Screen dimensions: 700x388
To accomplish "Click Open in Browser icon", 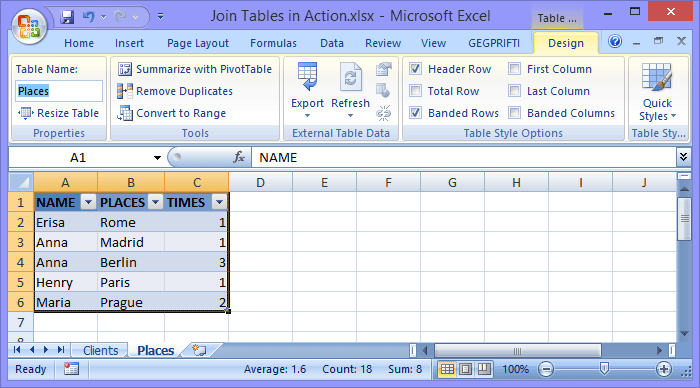I will [383, 91].
